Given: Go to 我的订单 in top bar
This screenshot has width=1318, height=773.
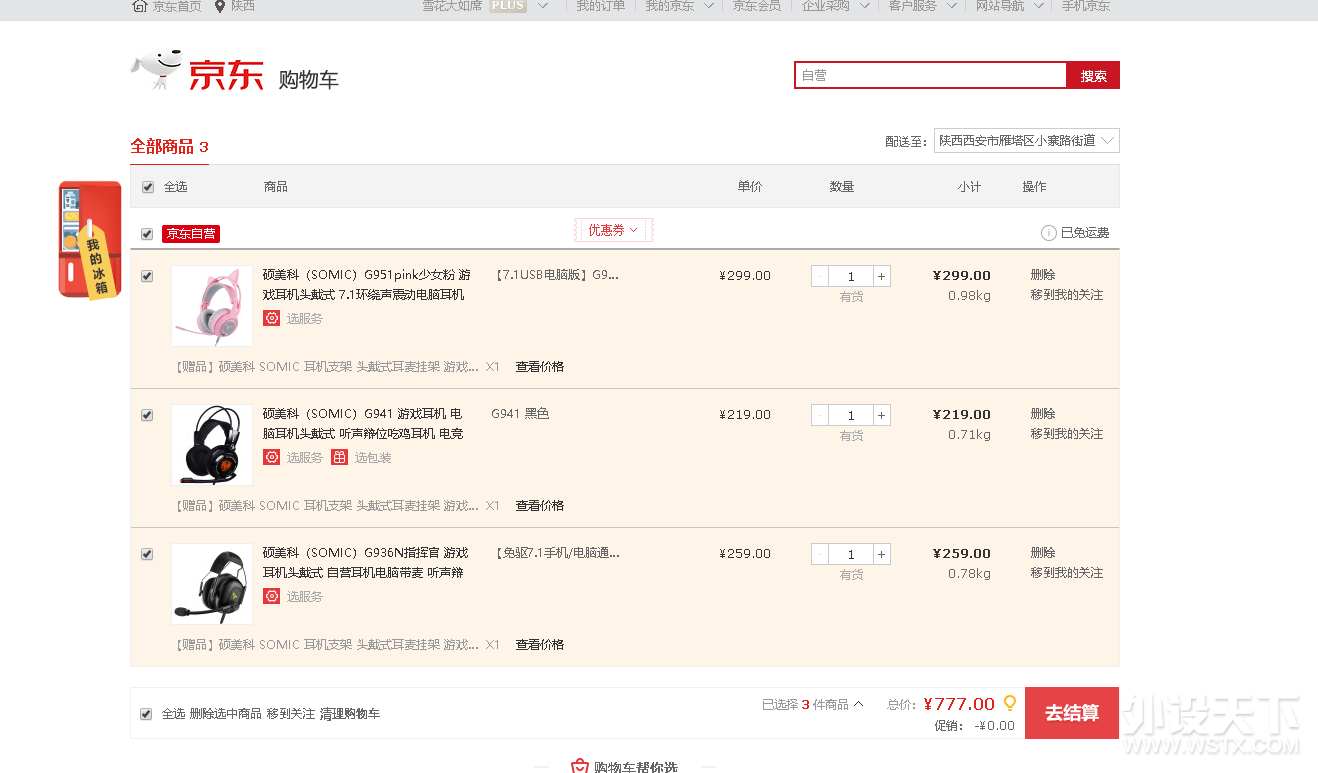Looking at the screenshot, I should pyautogui.click(x=600, y=6).
